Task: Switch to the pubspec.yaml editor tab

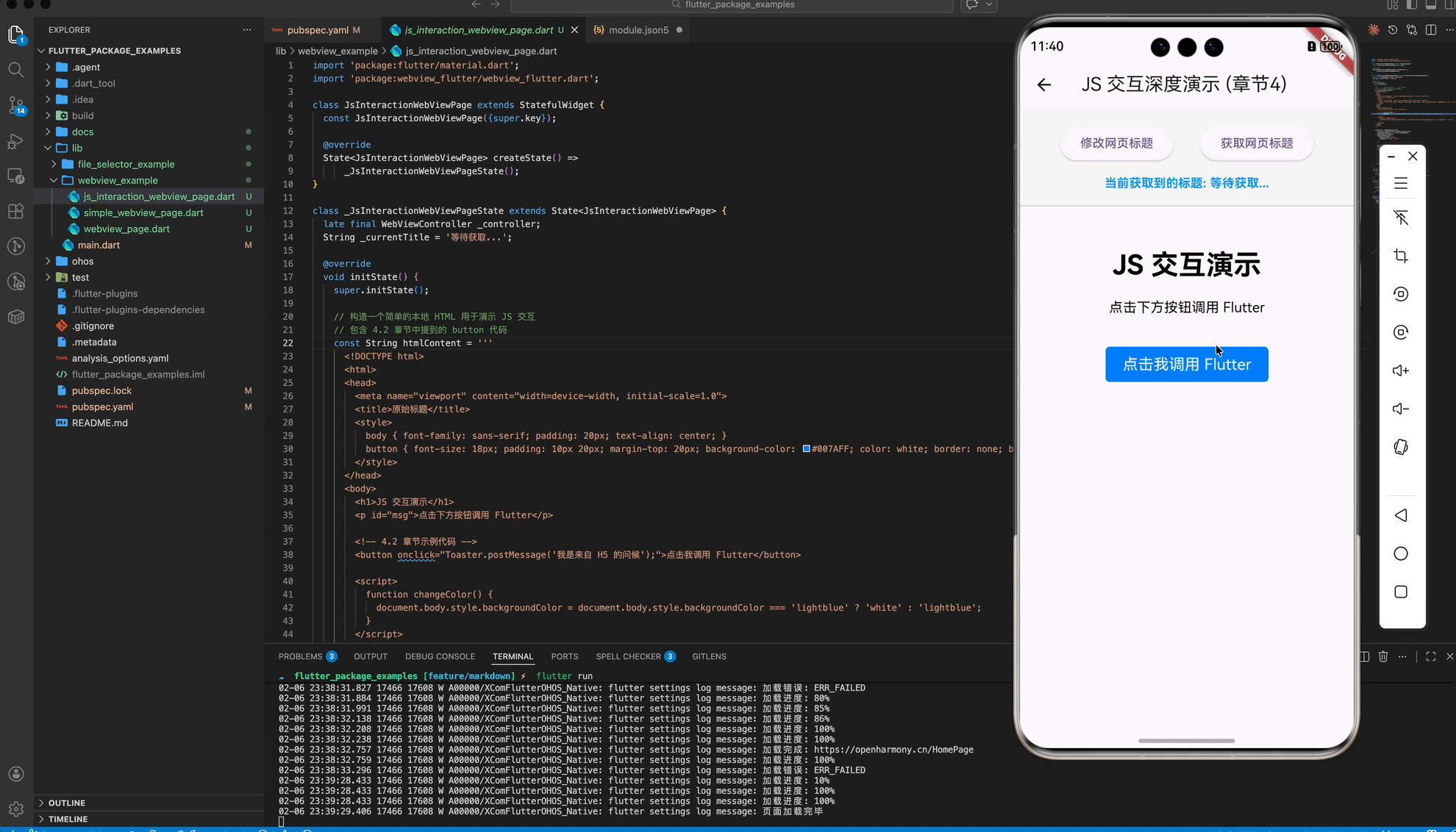Action: 318,30
